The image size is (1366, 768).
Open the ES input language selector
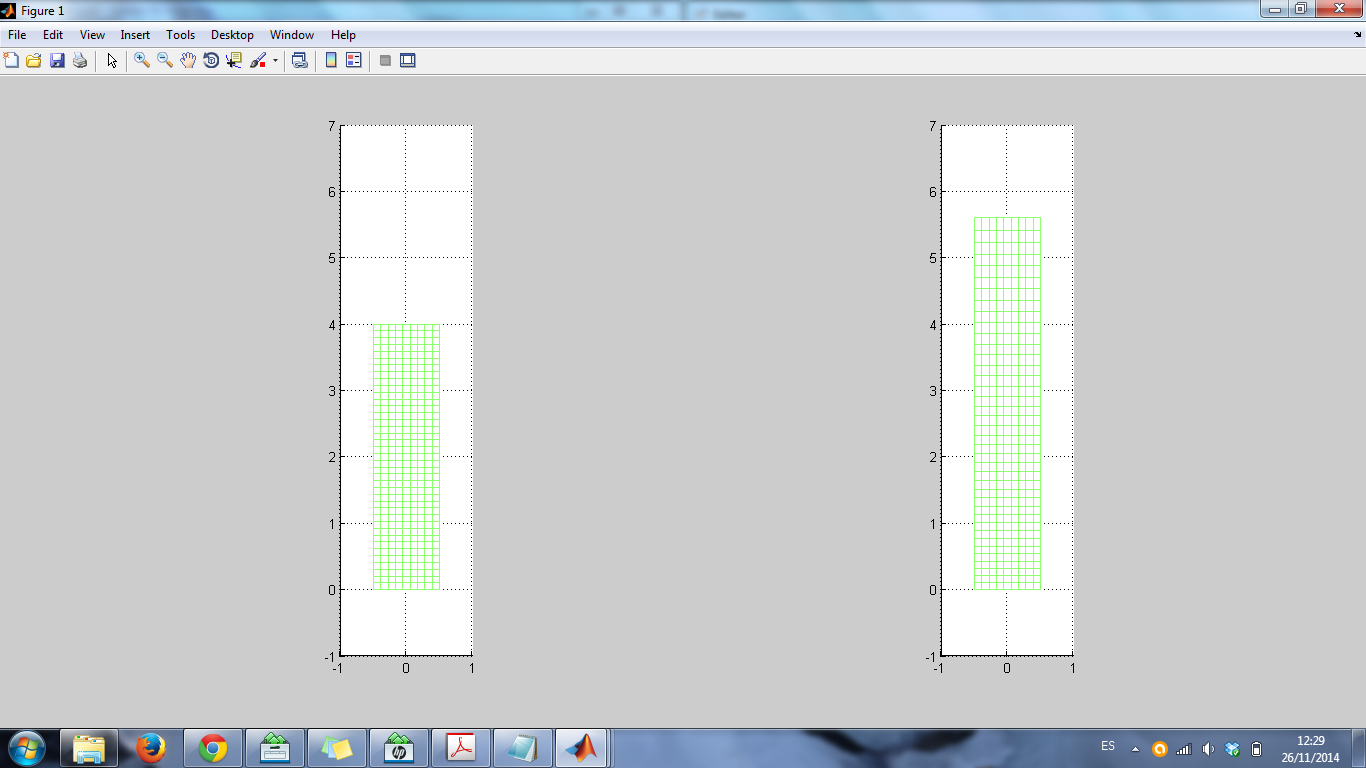pyautogui.click(x=1108, y=746)
